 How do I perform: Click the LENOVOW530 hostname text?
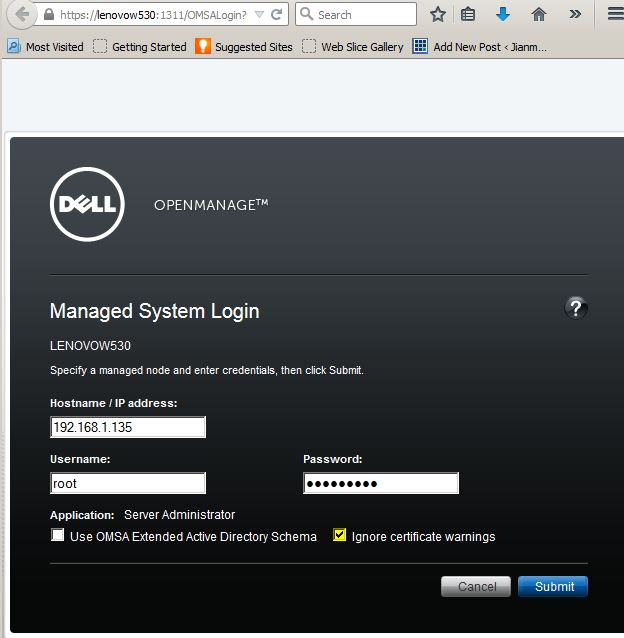coord(90,346)
